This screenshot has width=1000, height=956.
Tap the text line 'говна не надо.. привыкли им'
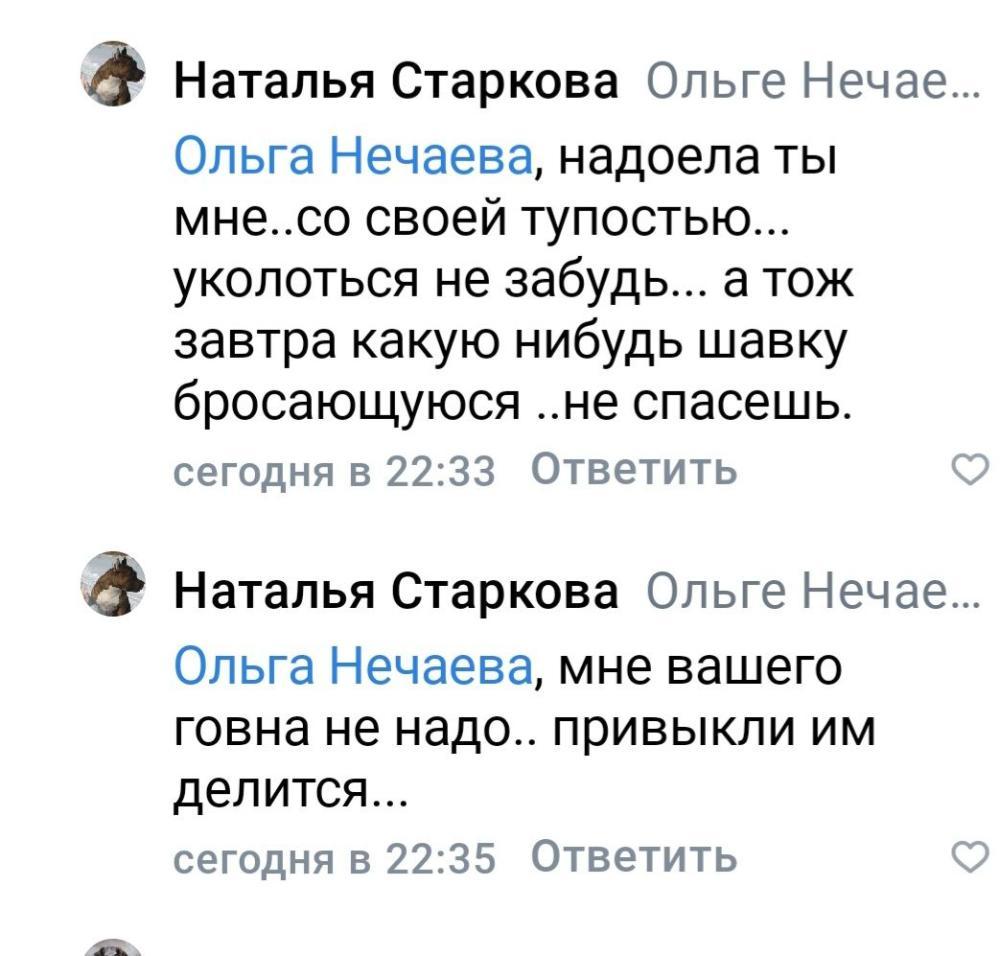pyautogui.click(x=524, y=730)
